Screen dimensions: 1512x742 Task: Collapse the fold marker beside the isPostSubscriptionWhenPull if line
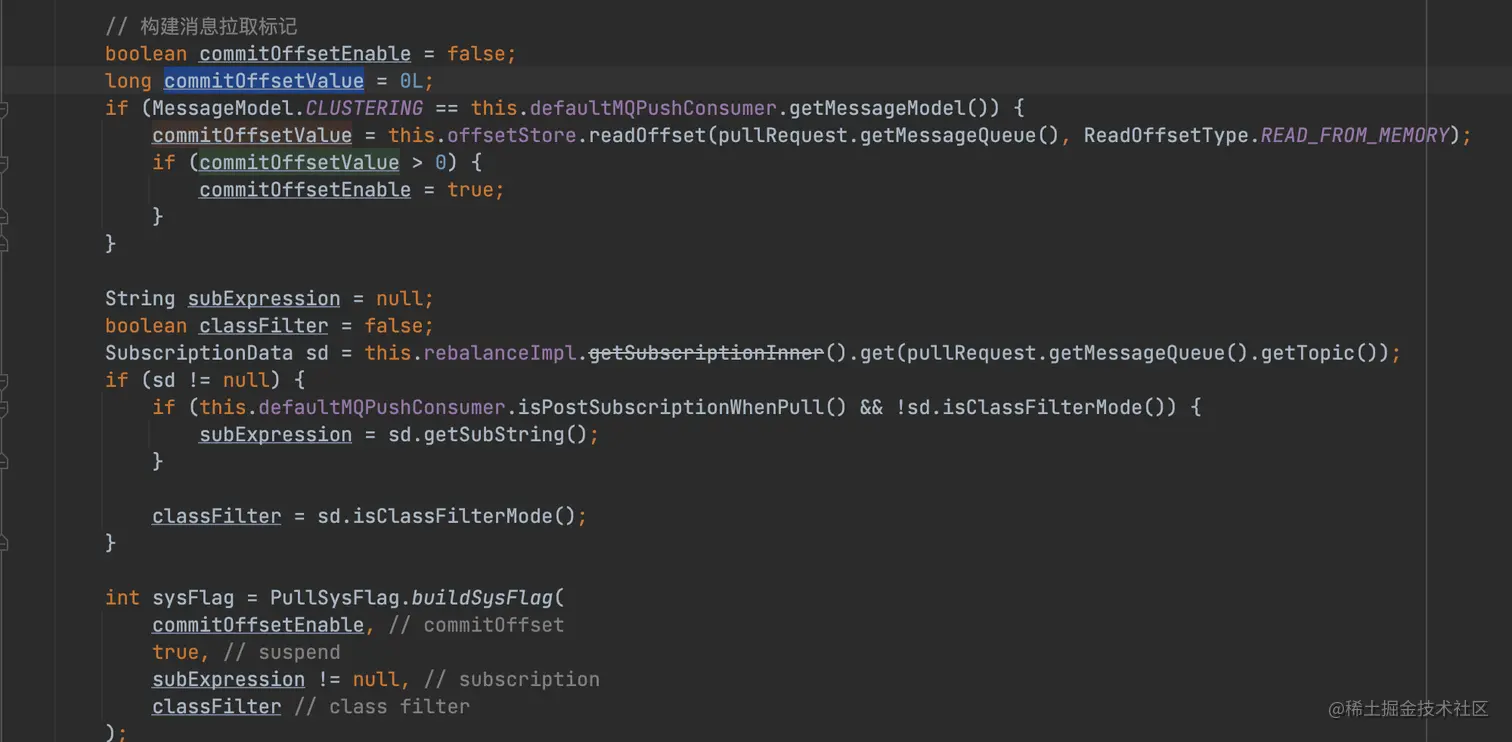point(4,407)
